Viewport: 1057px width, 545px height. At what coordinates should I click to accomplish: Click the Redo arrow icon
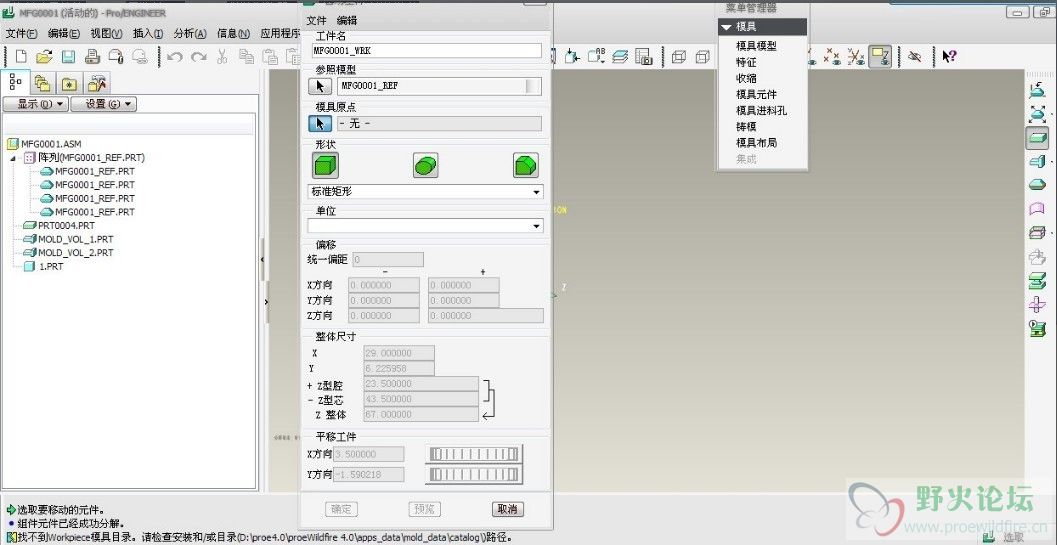coord(198,57)
